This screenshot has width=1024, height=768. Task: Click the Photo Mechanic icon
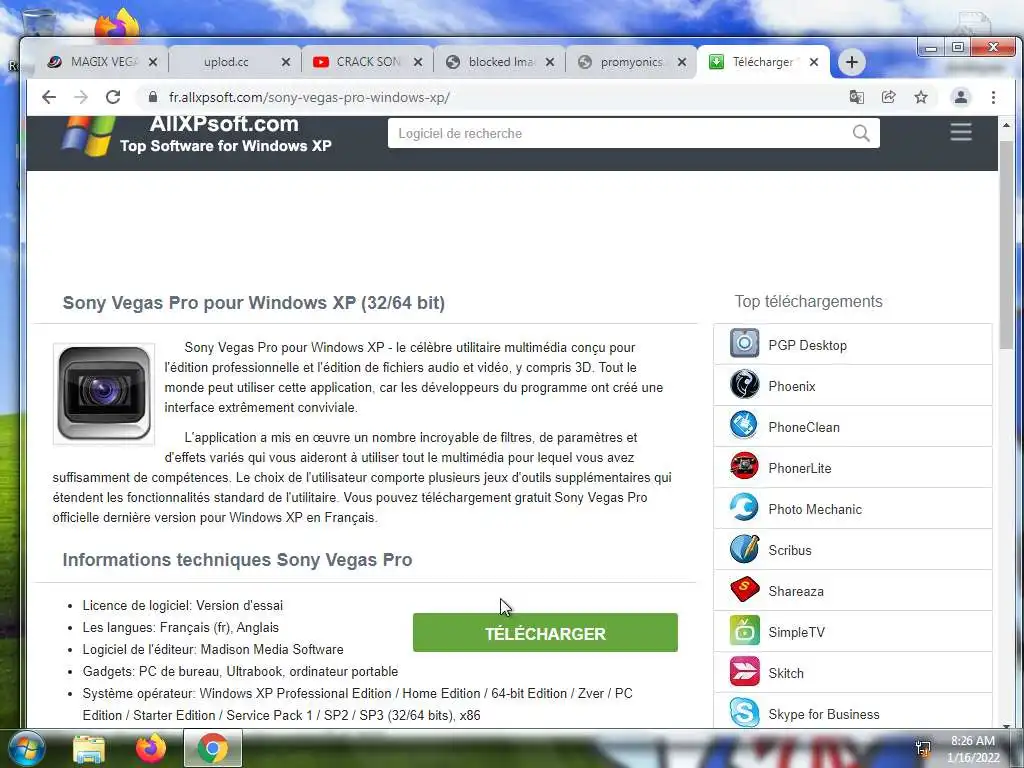[744, 507]
